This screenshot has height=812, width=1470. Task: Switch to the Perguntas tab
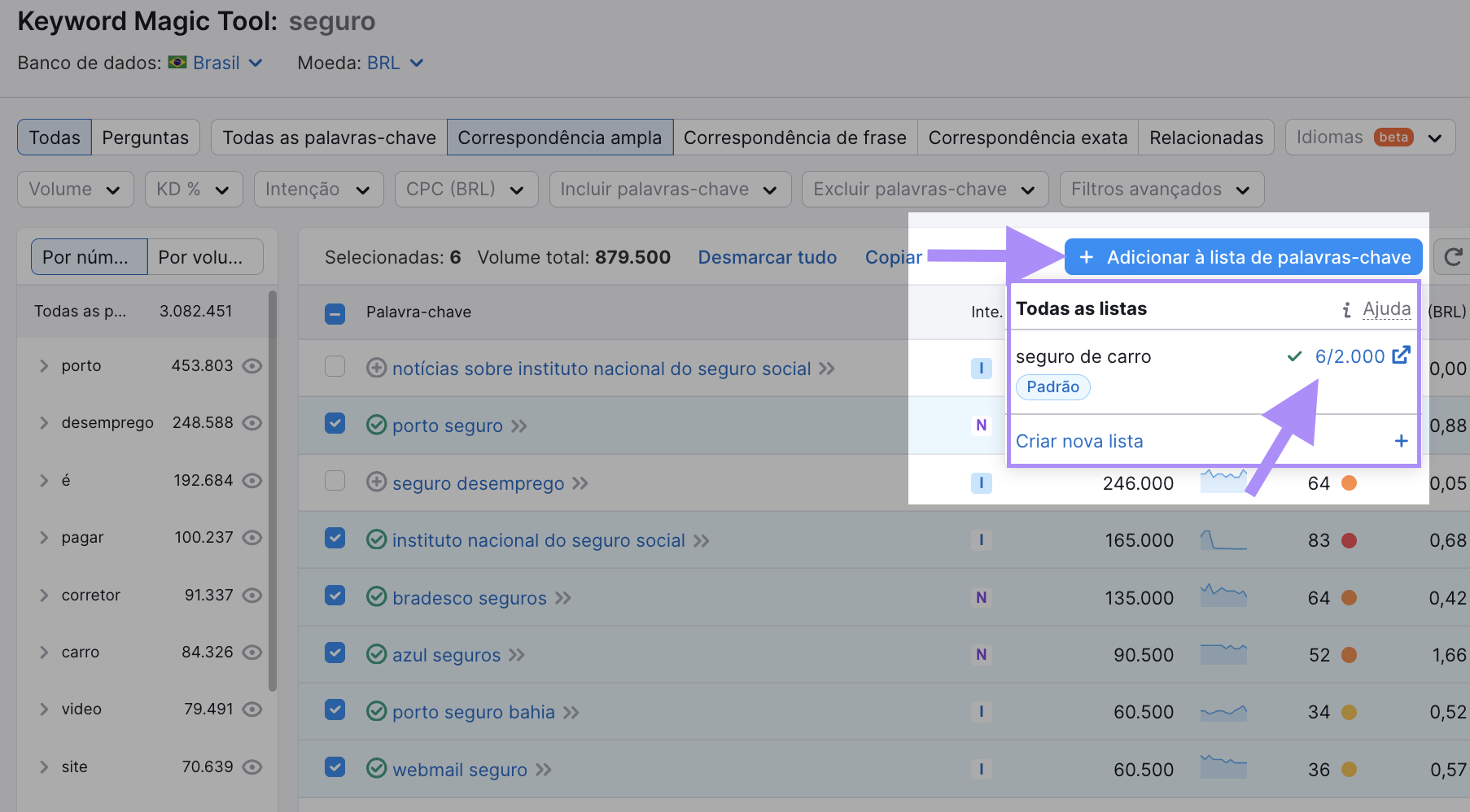click(x=146, y=137)
